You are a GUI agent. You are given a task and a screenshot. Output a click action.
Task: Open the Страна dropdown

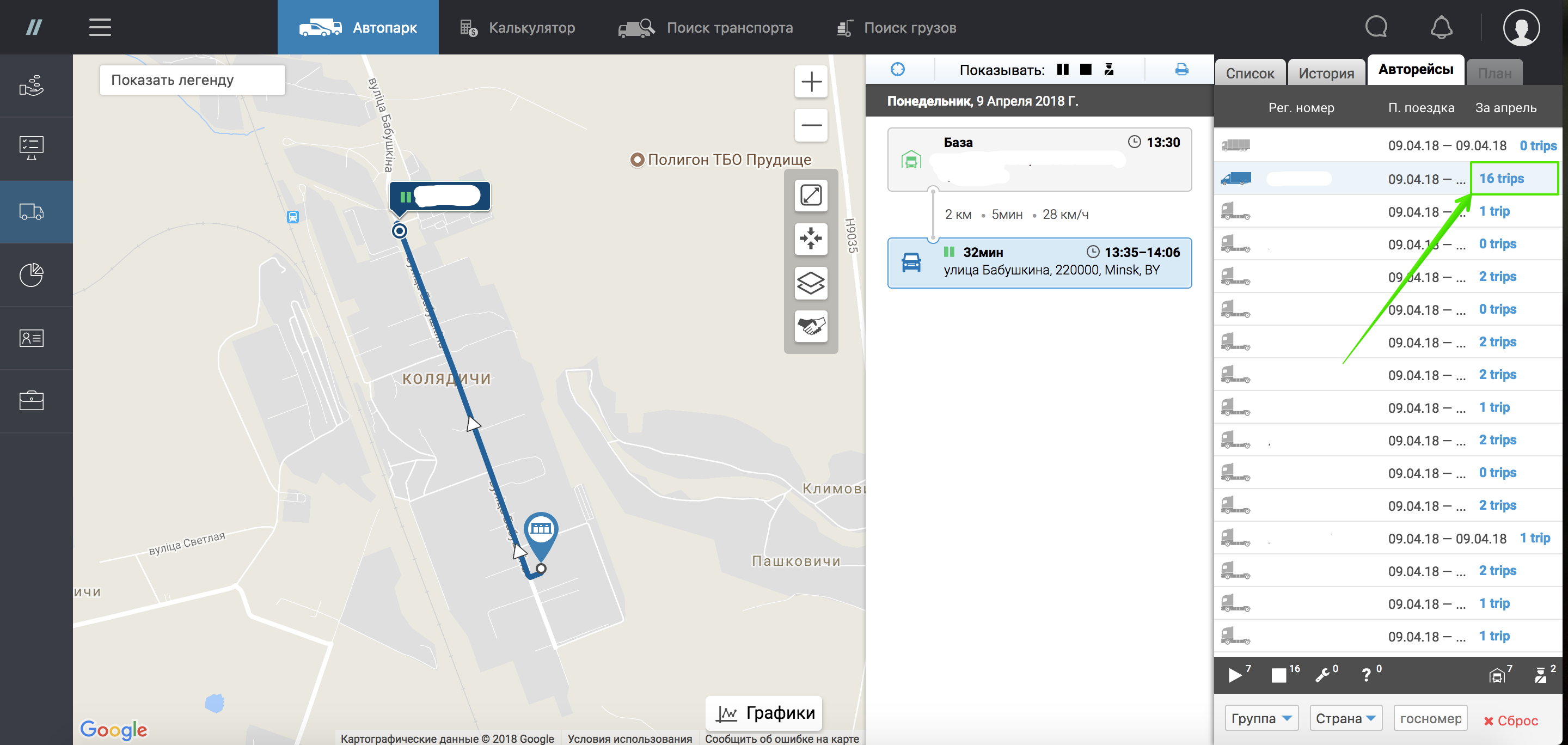pyautogui.click(x=1345, y=718)
